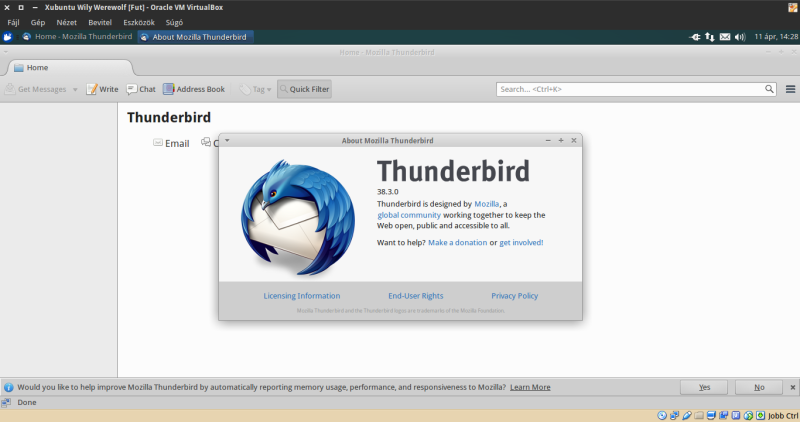Open Chat from the toolbar
Image resolution: width=800 pixels, height=422 pixels.
[141, 89]
